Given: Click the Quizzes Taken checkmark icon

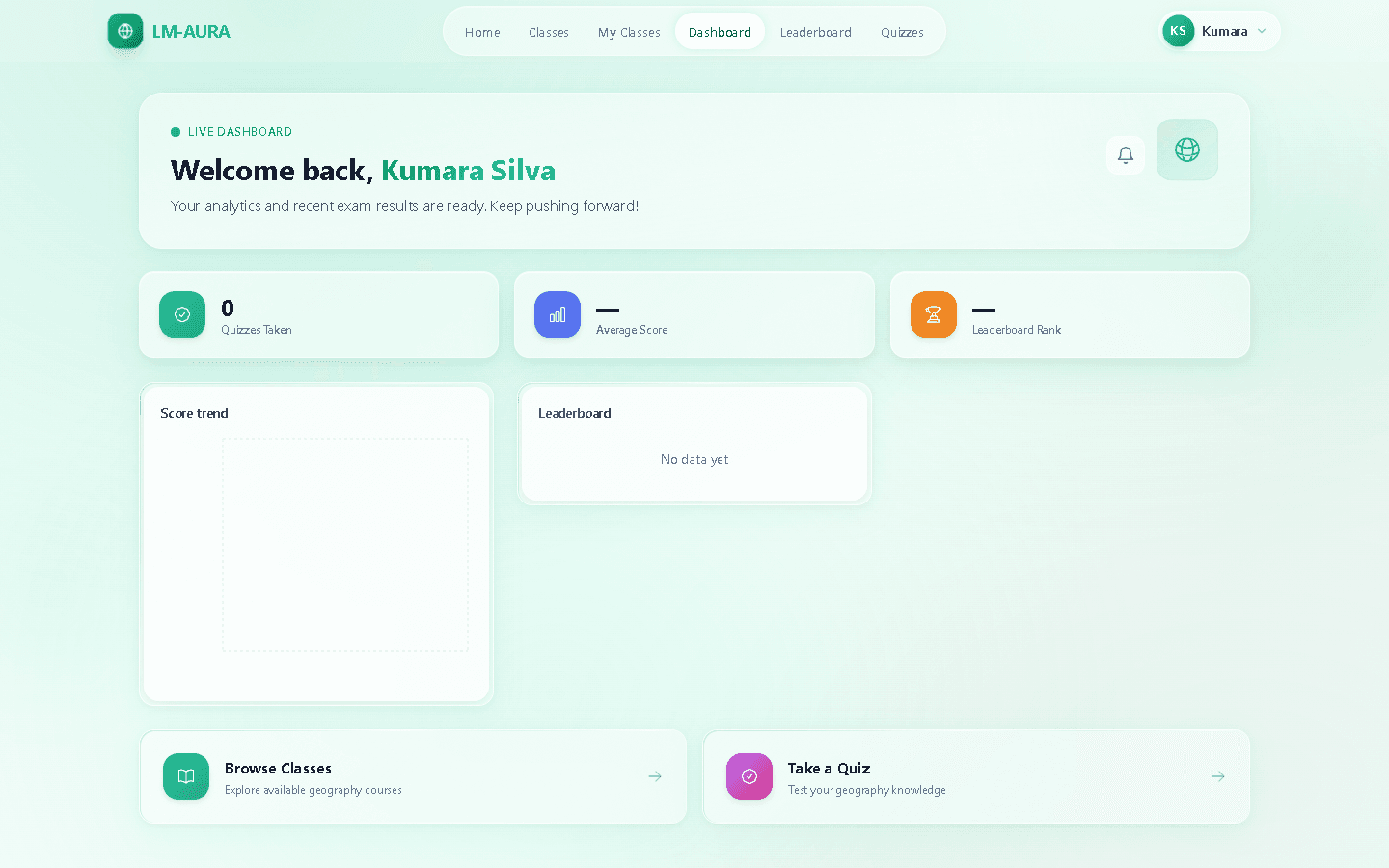Looking at the screenshot, I should 182,314.
